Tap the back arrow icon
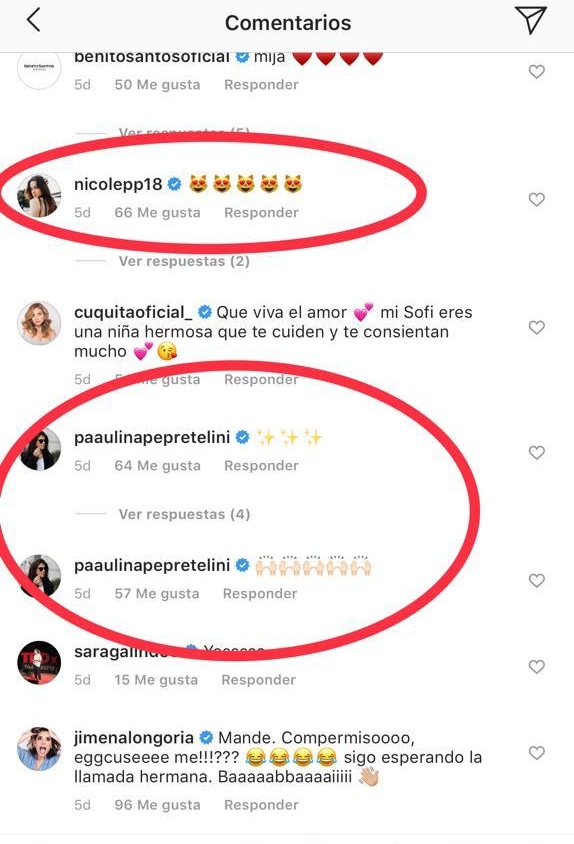The image size is (574, 844). click(x=33, y=21)
